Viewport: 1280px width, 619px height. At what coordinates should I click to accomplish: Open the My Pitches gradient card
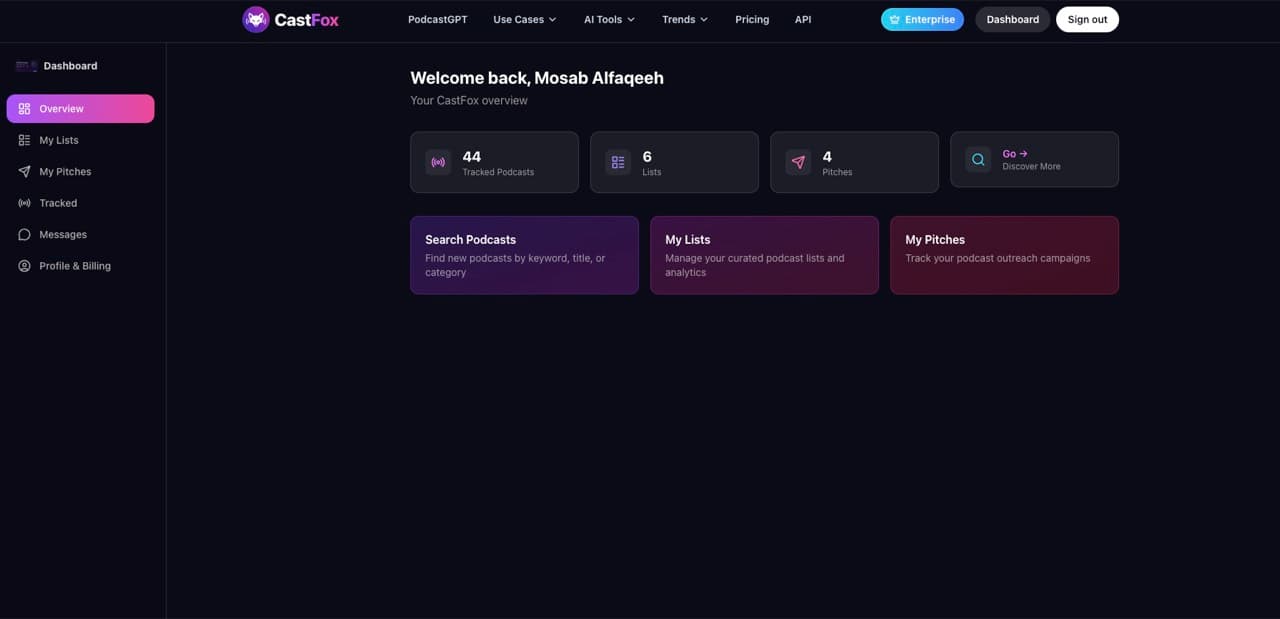1005,255
